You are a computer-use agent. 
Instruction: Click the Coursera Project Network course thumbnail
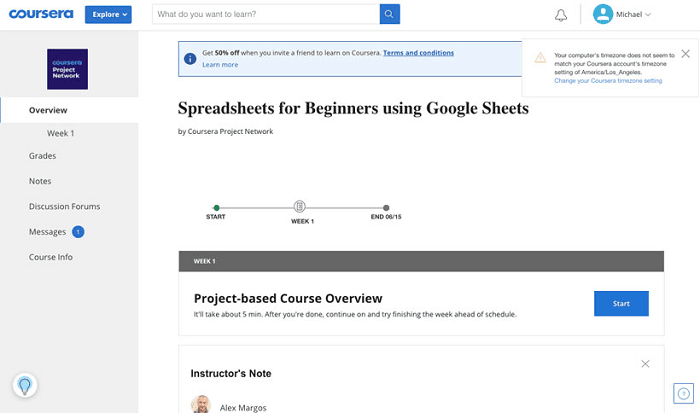click(x=68, y=69)
